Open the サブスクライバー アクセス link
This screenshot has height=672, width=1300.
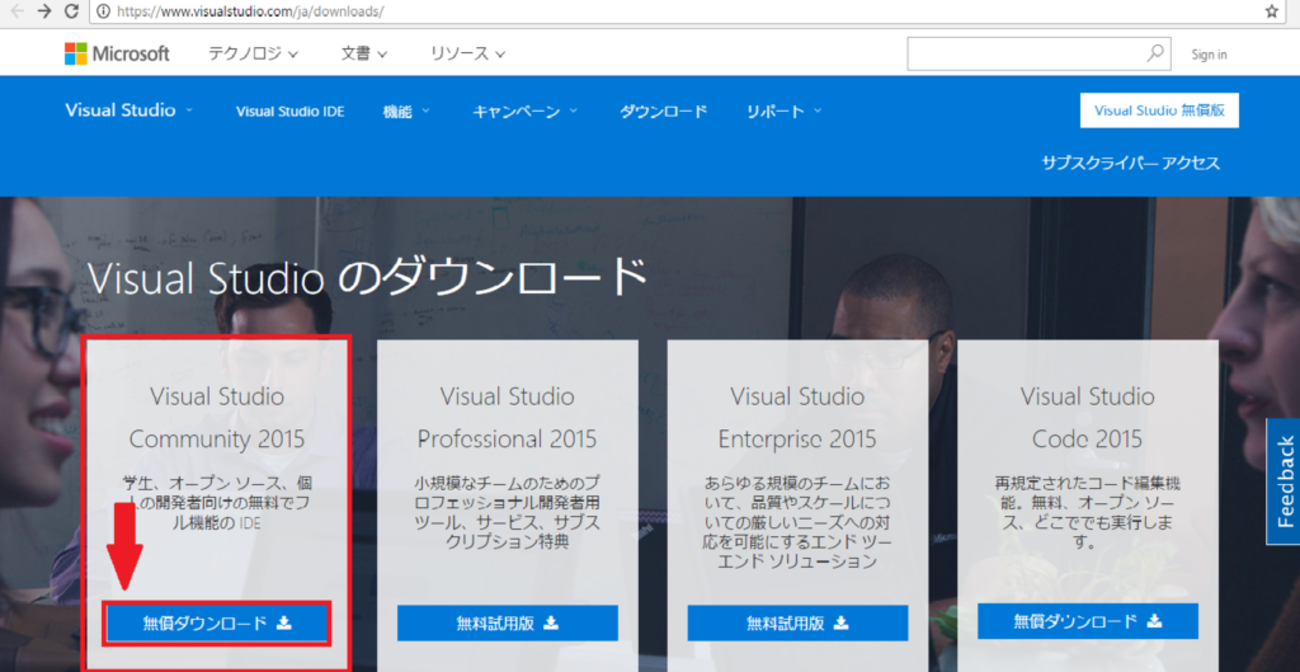tap(1131, 163)
